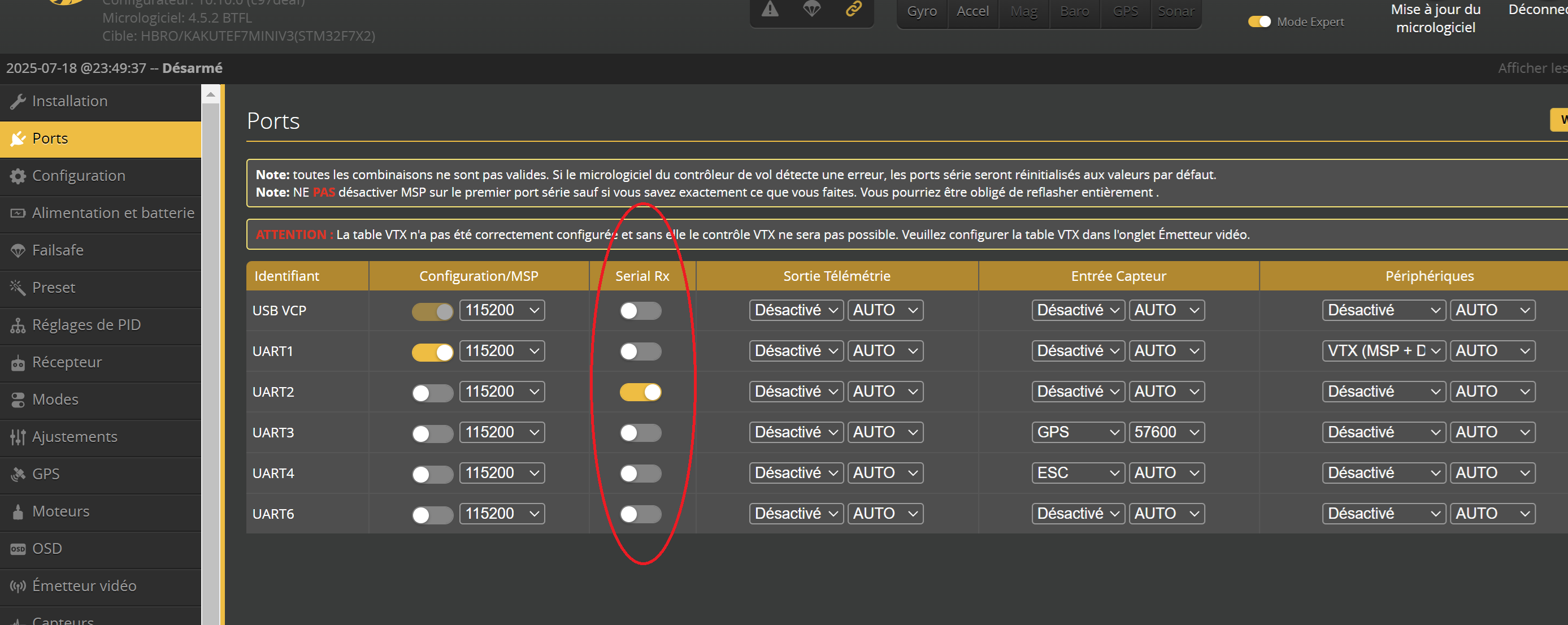Click the Configuration gear icon
1568x625 pixels.
coord(18,176)
